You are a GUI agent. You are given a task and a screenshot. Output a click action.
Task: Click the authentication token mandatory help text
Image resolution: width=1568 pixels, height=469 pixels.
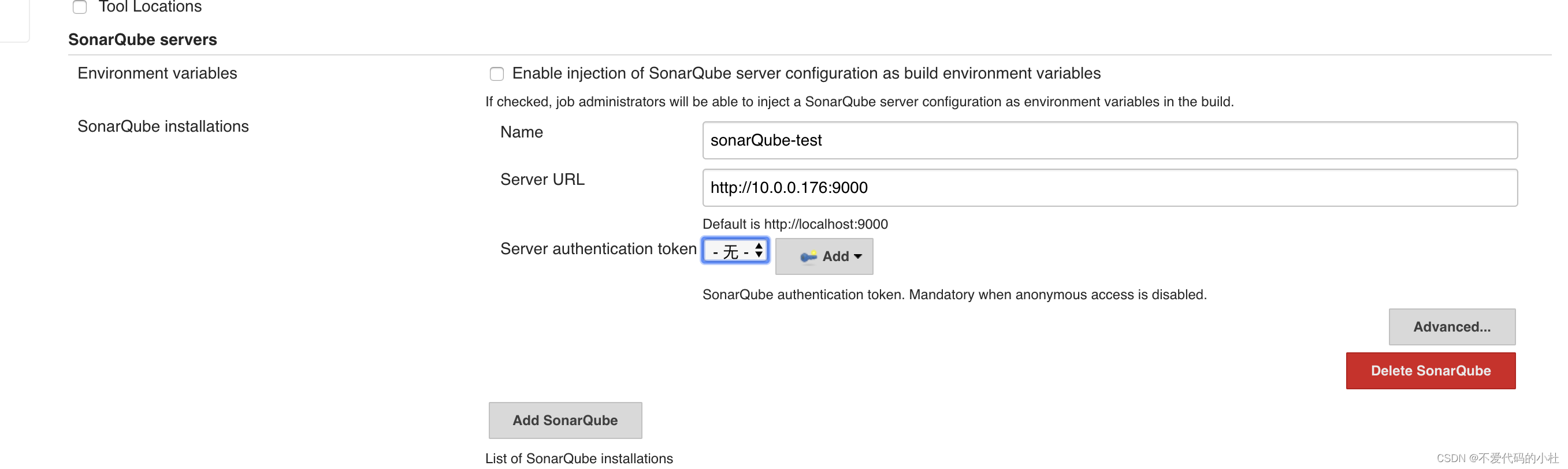pyautogui.click(x=954, y=295)
